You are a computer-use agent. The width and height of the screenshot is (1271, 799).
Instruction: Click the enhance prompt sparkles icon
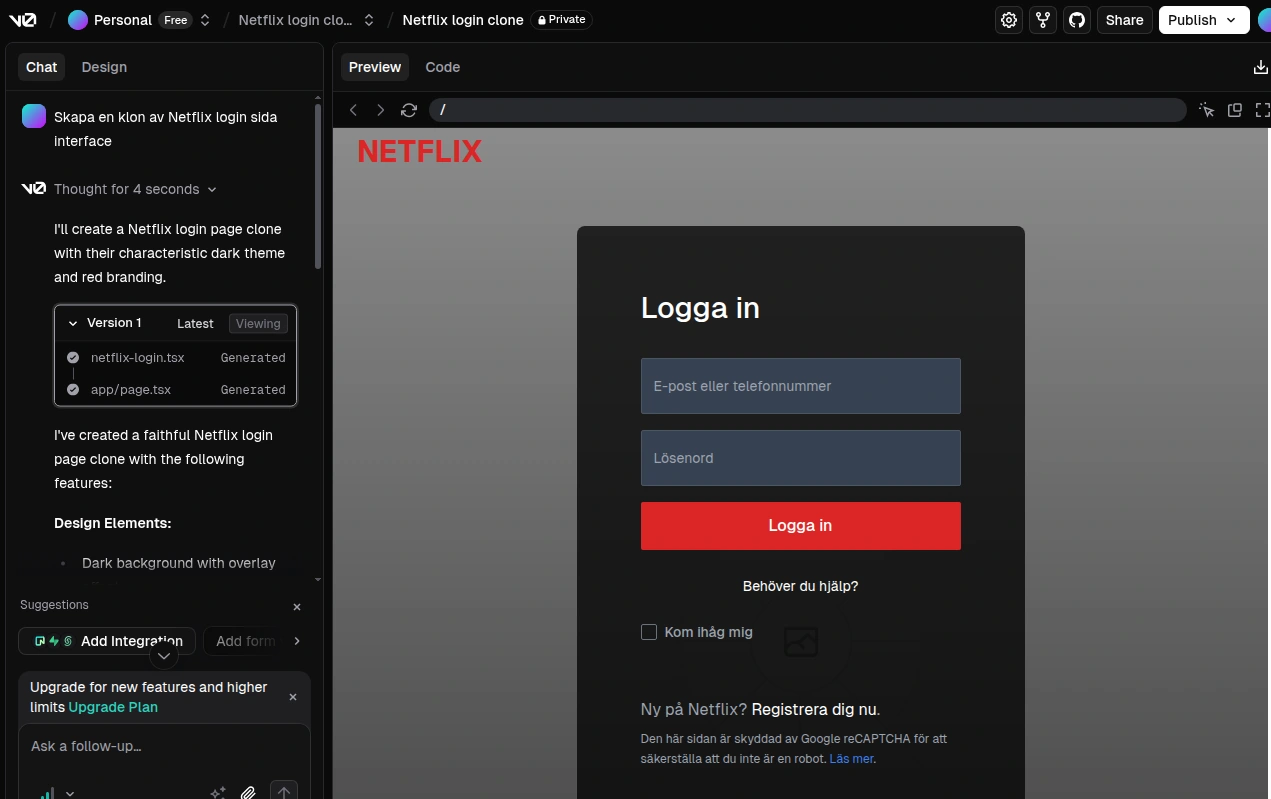tap(218, 793)
